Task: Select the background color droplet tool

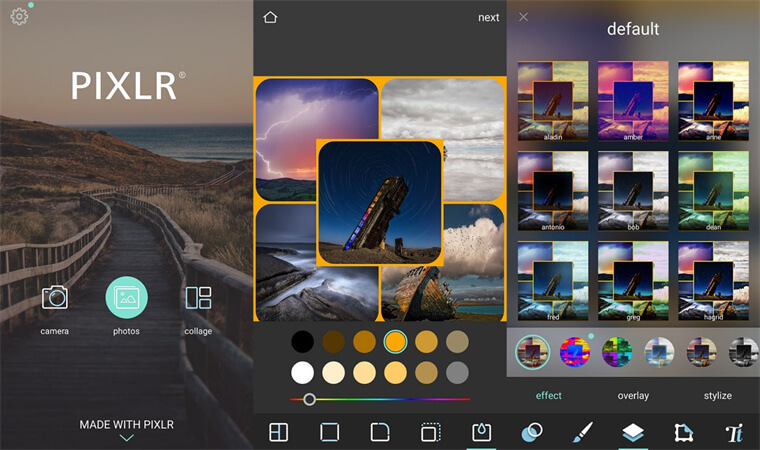Action: (x=481, y=432)
